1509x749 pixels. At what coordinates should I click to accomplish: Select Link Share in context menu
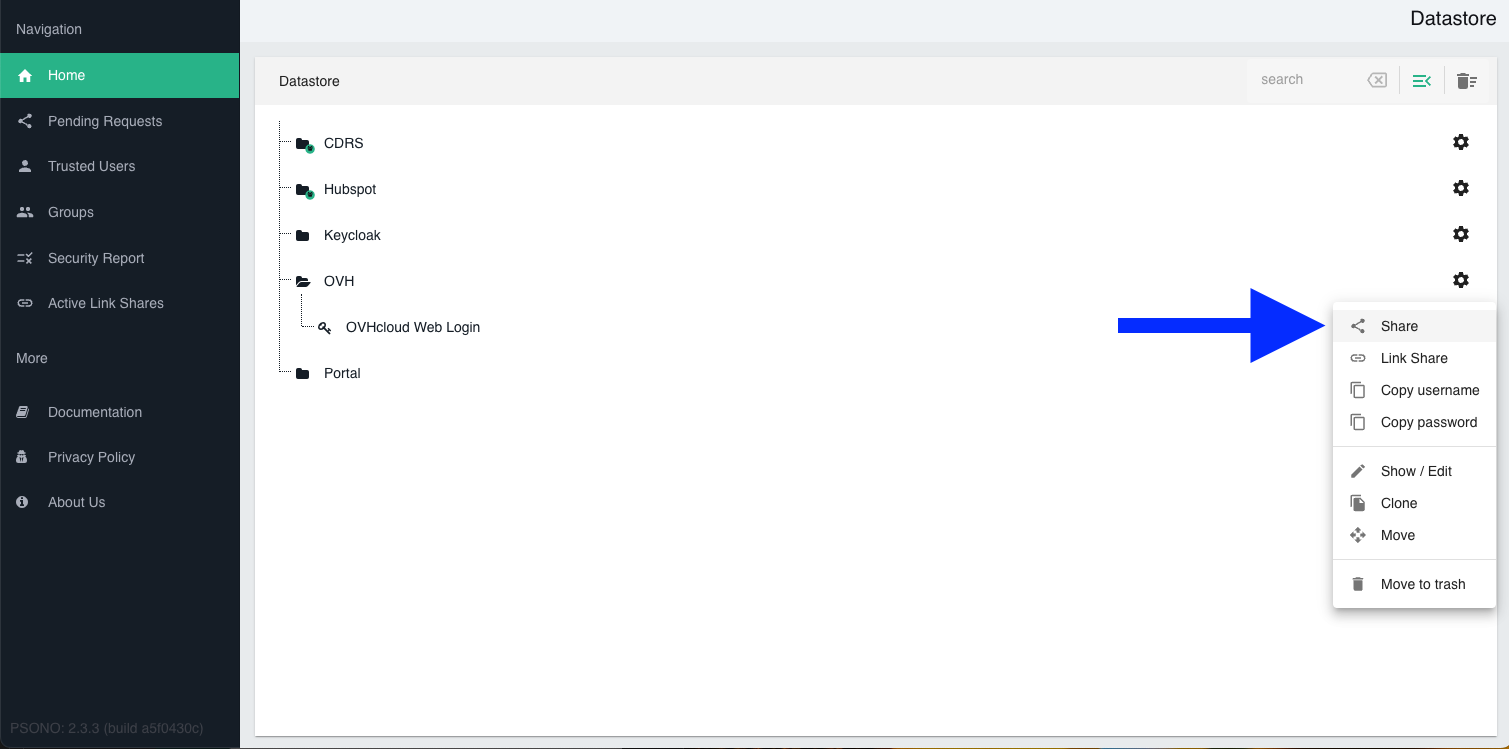pyautogui.click(x=1413, y=358)
